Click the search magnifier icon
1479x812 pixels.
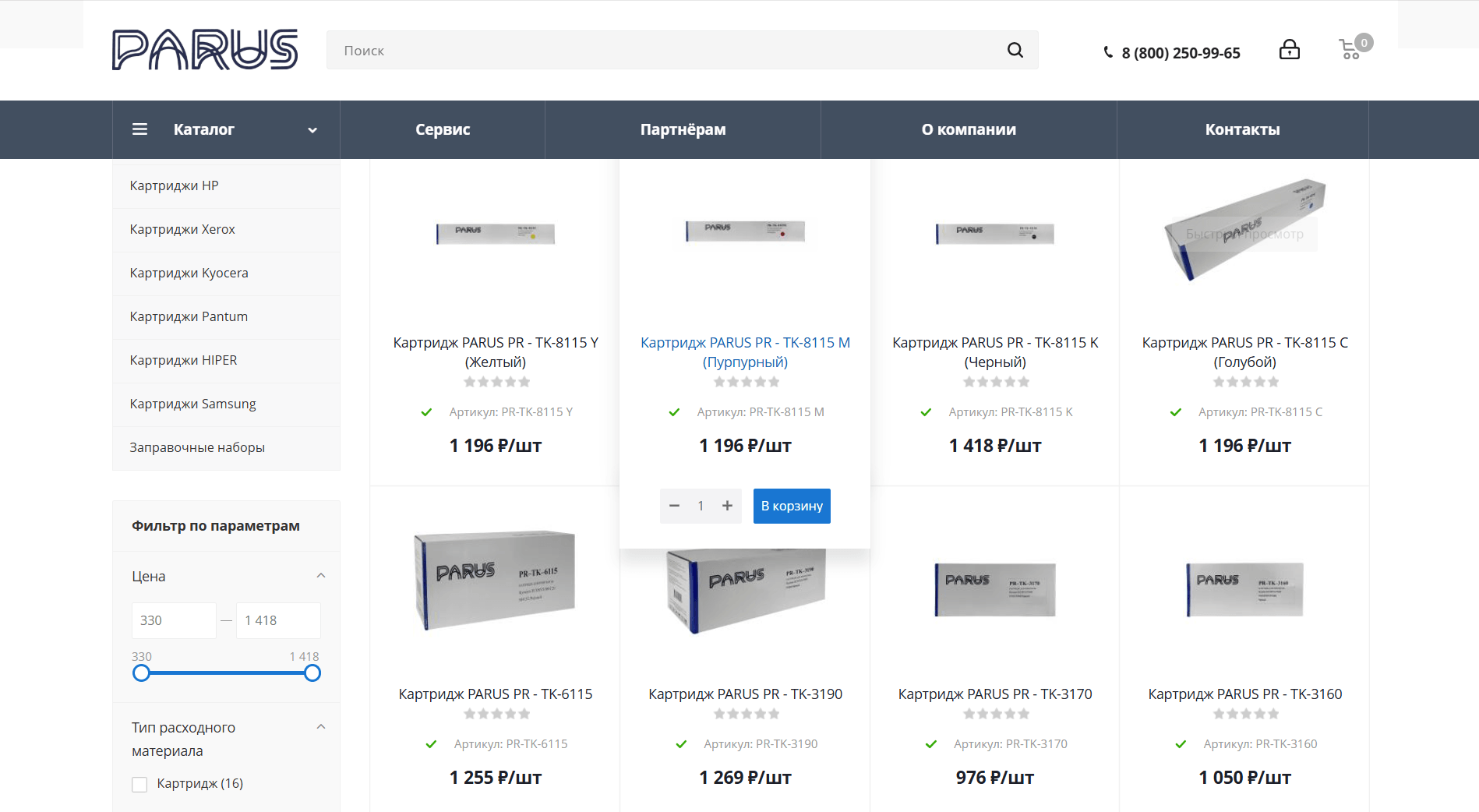1015,50
